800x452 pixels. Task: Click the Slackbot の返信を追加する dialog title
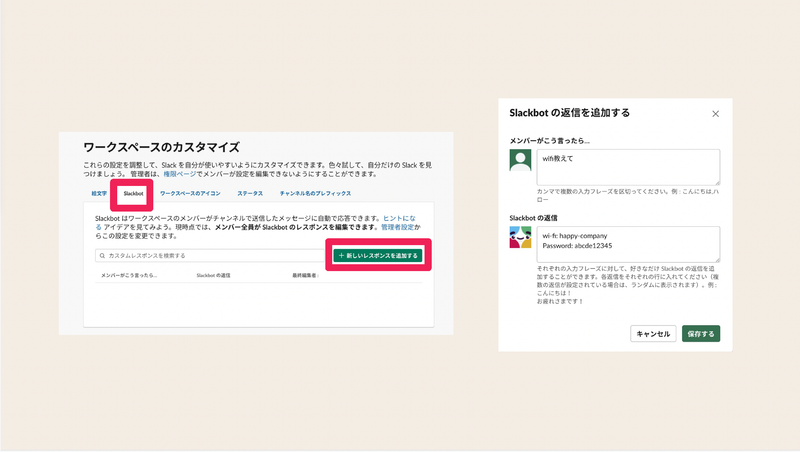tap(569, 113)
